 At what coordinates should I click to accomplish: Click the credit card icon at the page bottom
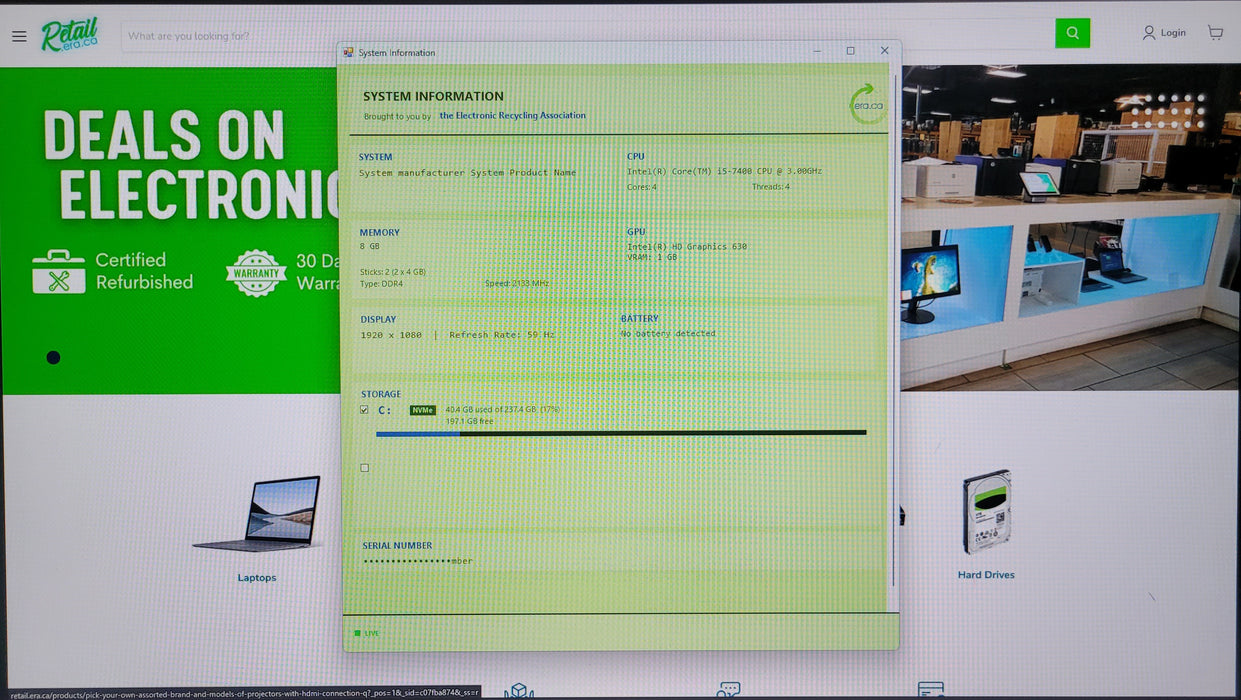click(931, 691)
